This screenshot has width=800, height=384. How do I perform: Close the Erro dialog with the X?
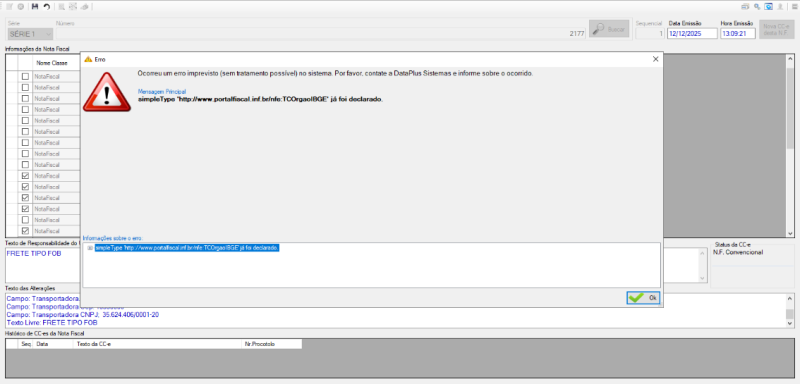tap(656, 59)
